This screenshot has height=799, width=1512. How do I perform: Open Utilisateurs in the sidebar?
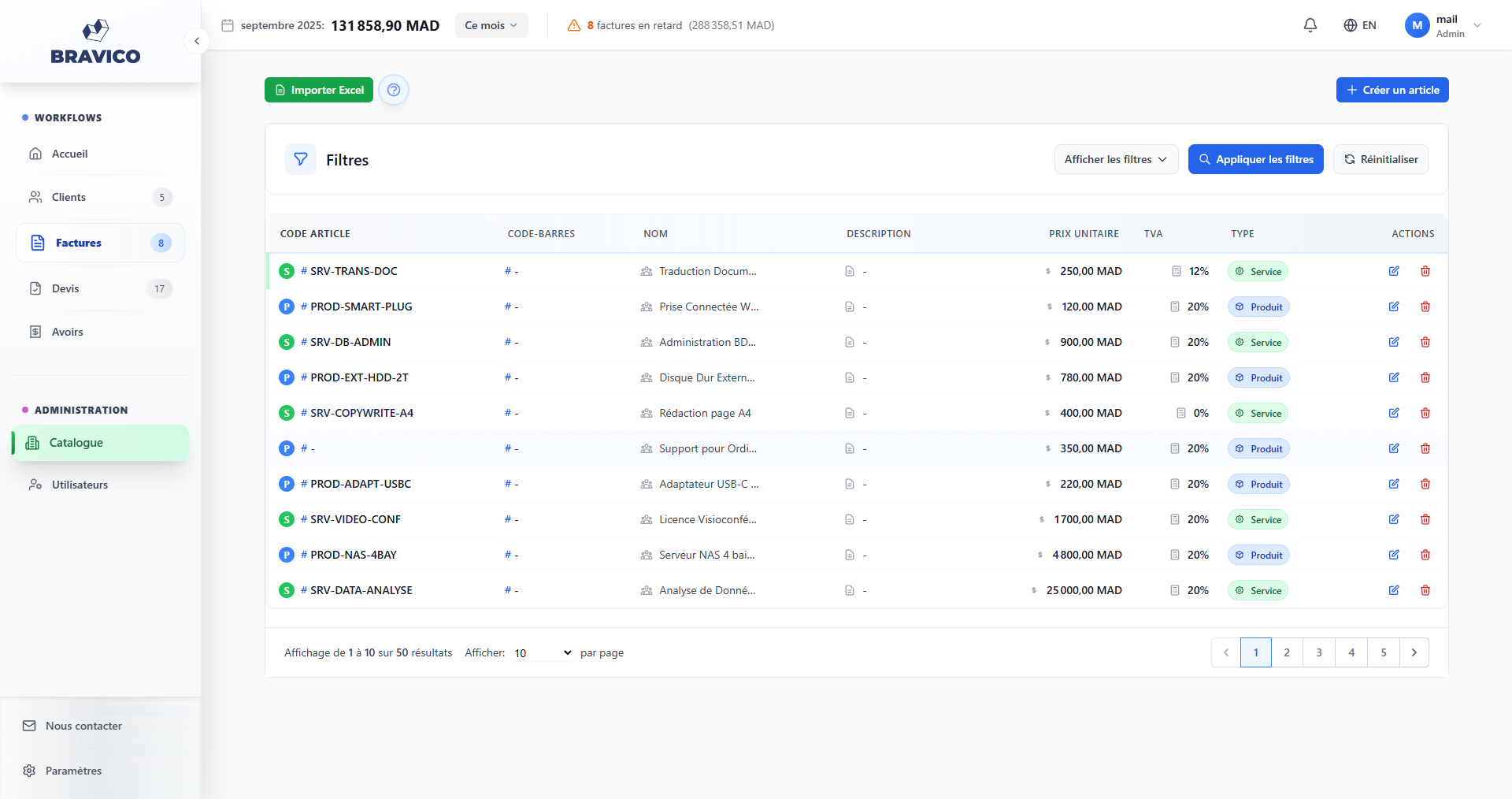pyautogui.click(x=100, y=485)
